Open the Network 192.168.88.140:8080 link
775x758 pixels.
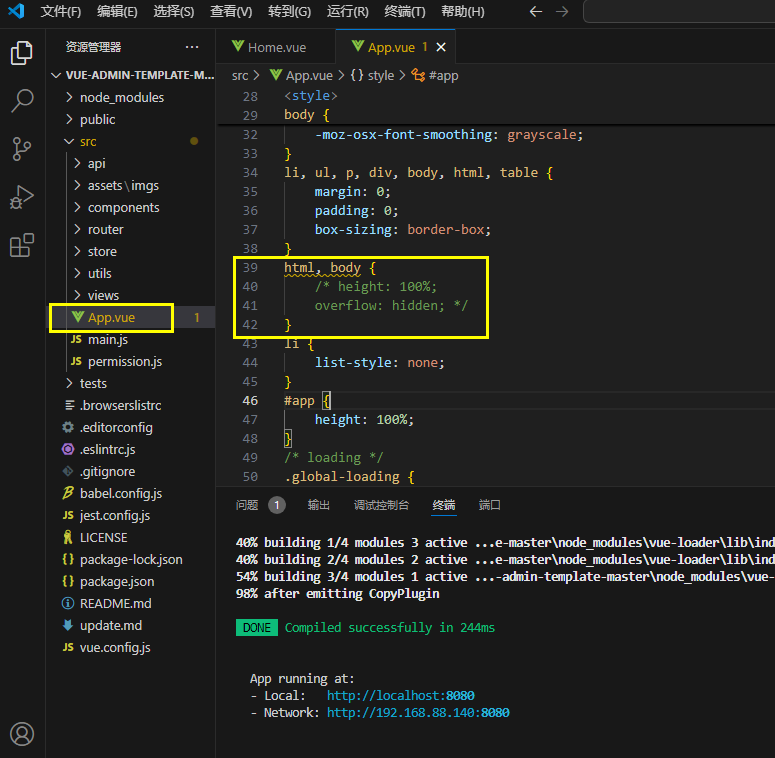[418, 713]
